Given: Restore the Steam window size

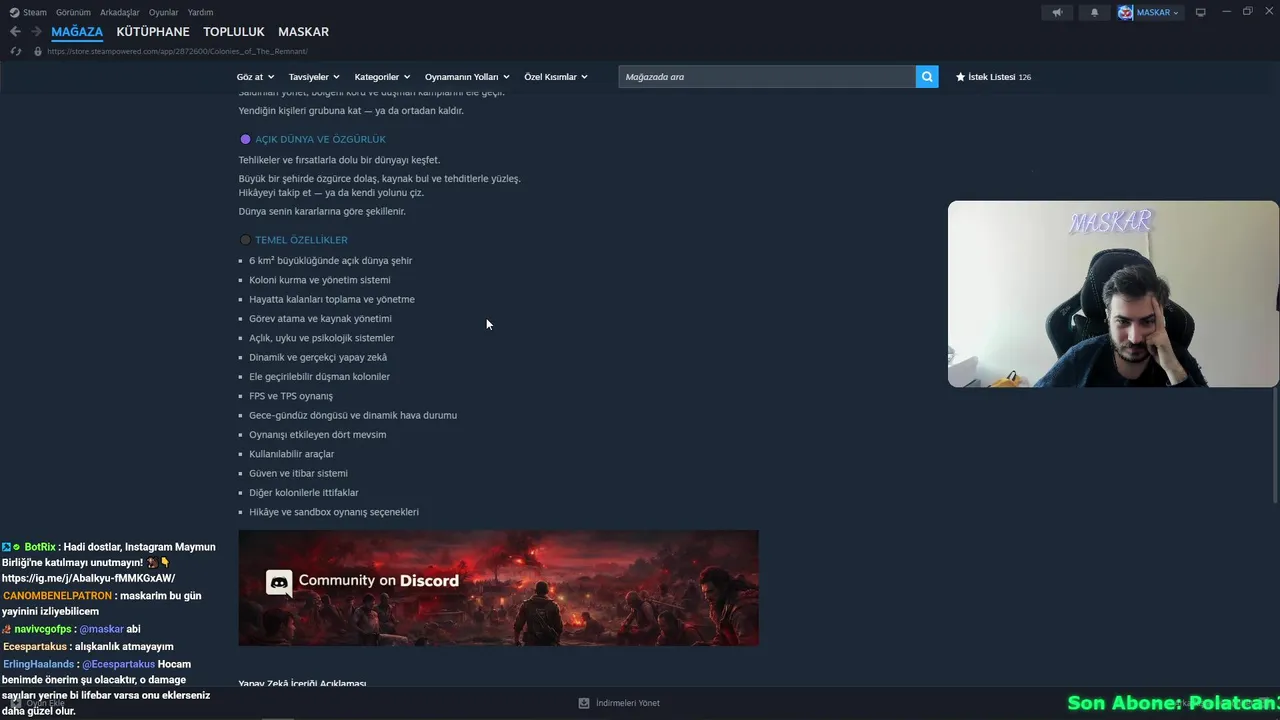Looking at the screenshot, I should (x=1247, y=12).
